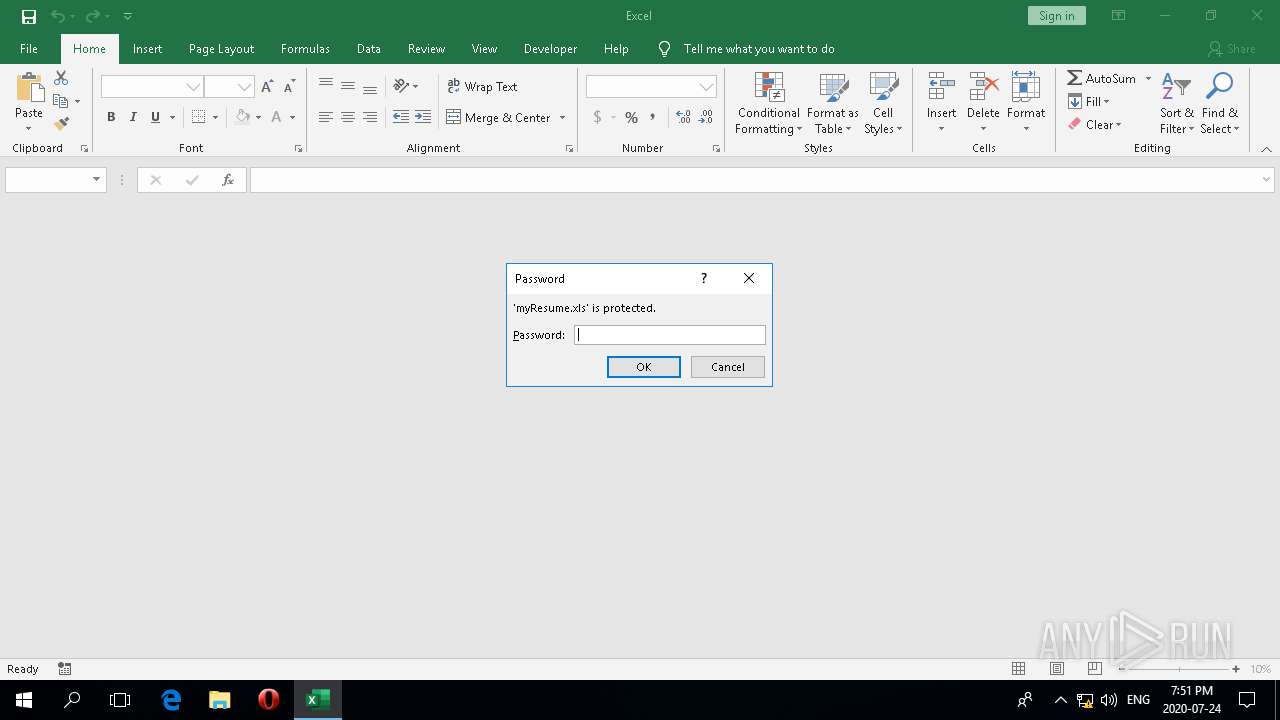Viewport: 1280px width, 720px height.
Task: Click the Undo arrow icon
Action: tap(58, 16)
